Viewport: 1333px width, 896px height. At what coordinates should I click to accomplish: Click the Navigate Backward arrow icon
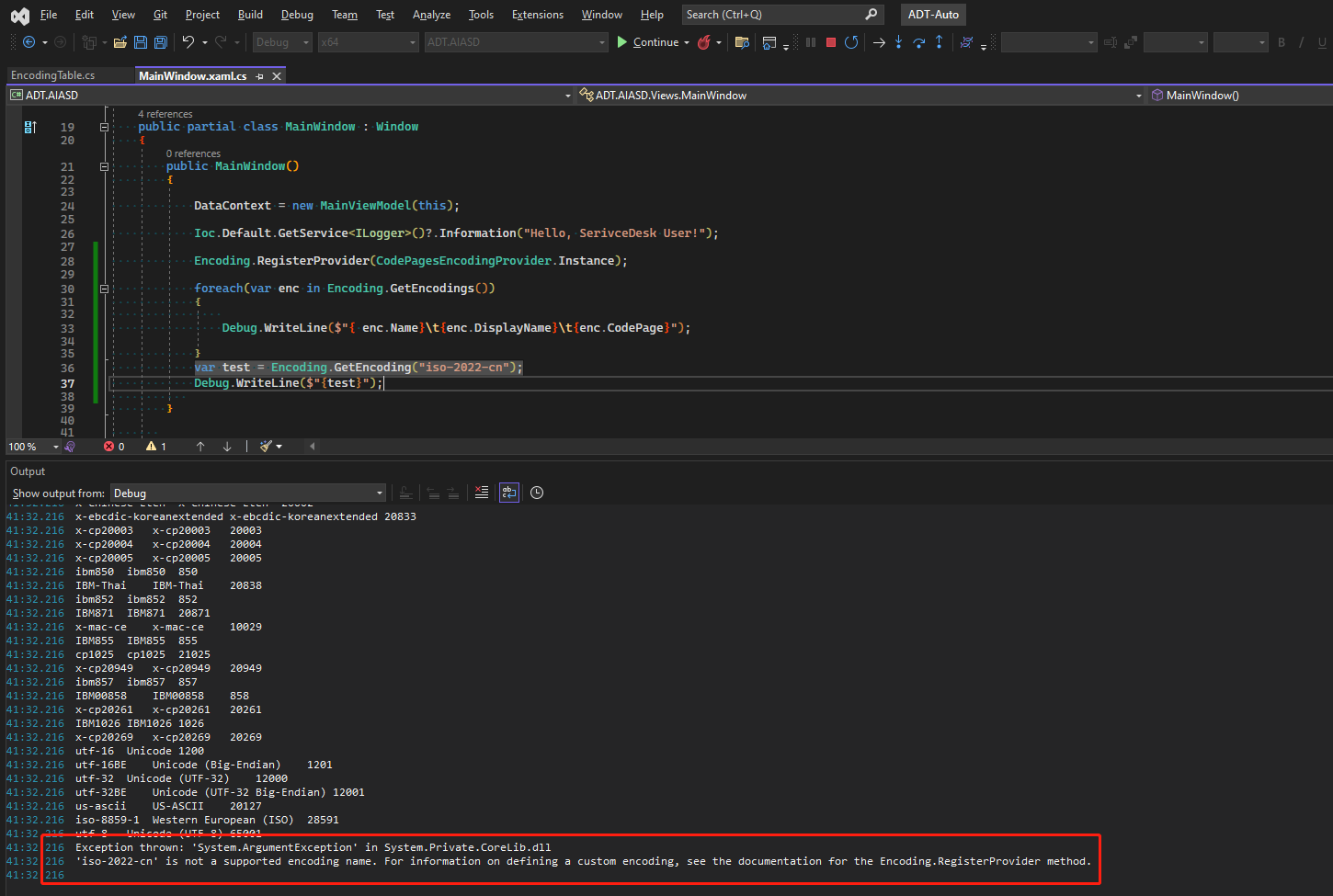29,42
